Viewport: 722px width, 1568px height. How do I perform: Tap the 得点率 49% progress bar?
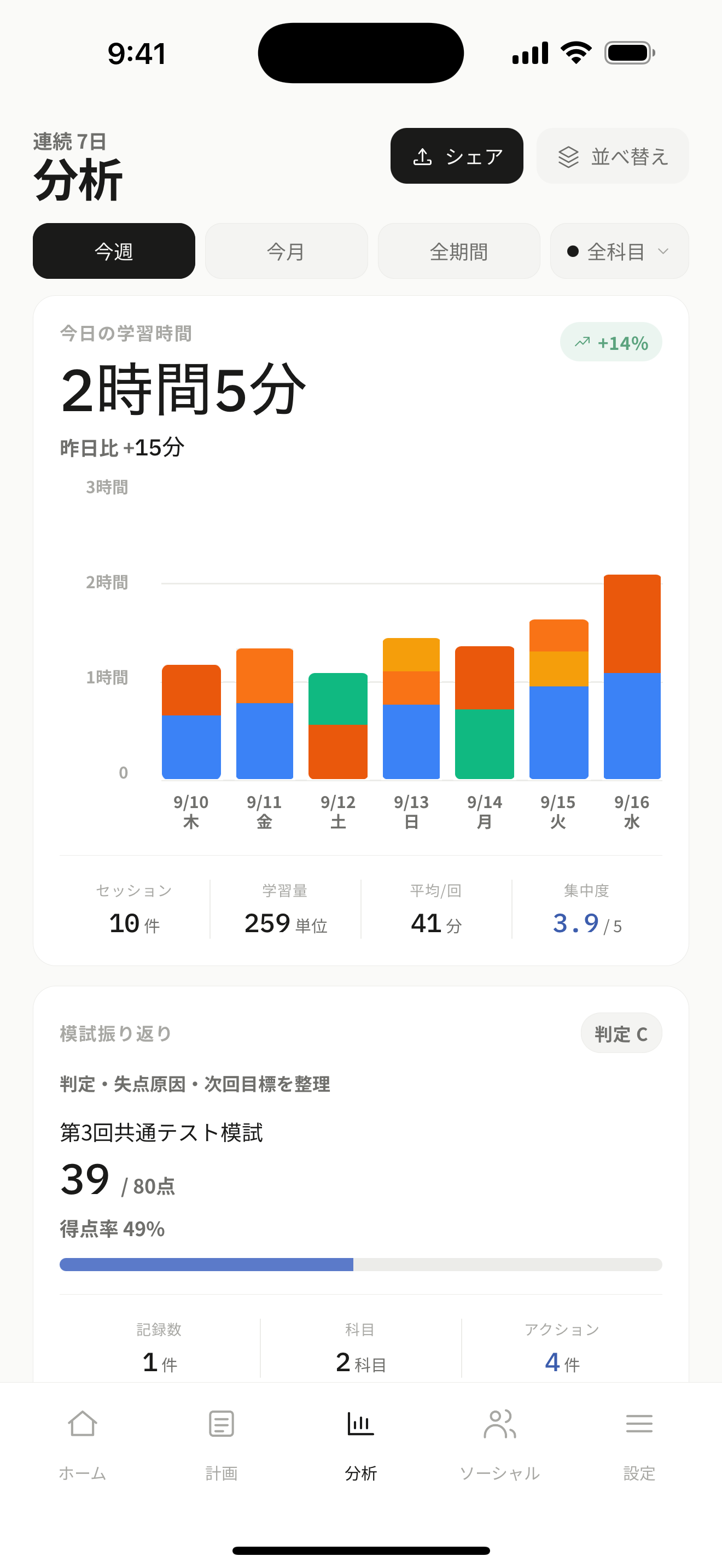pyautogui.click(x=360, y=1264)
